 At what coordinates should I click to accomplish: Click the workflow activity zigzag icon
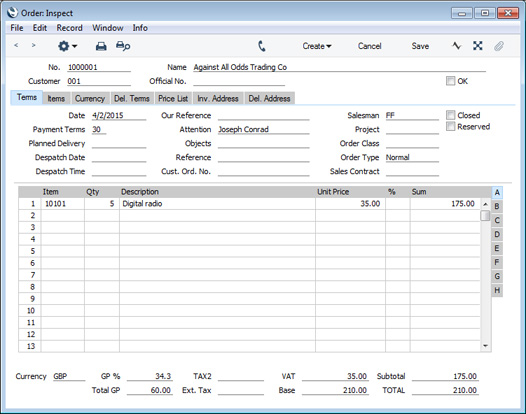point(456,46)
